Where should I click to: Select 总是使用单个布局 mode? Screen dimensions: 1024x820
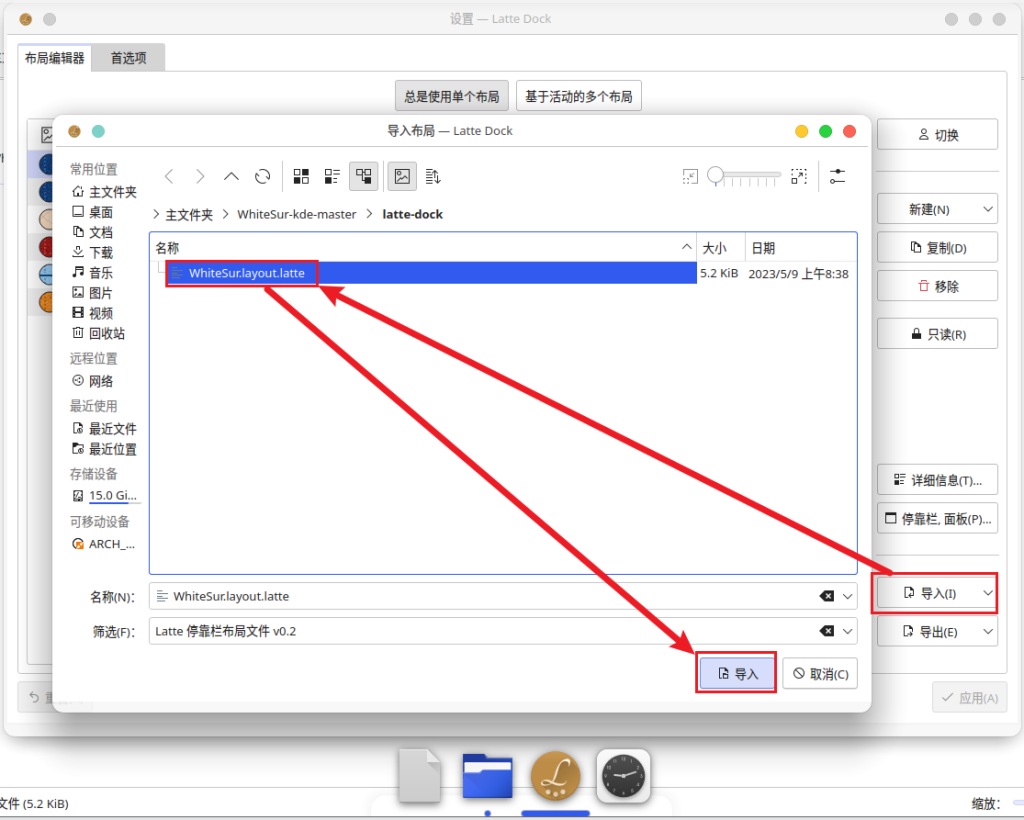[x=452, y=97]
